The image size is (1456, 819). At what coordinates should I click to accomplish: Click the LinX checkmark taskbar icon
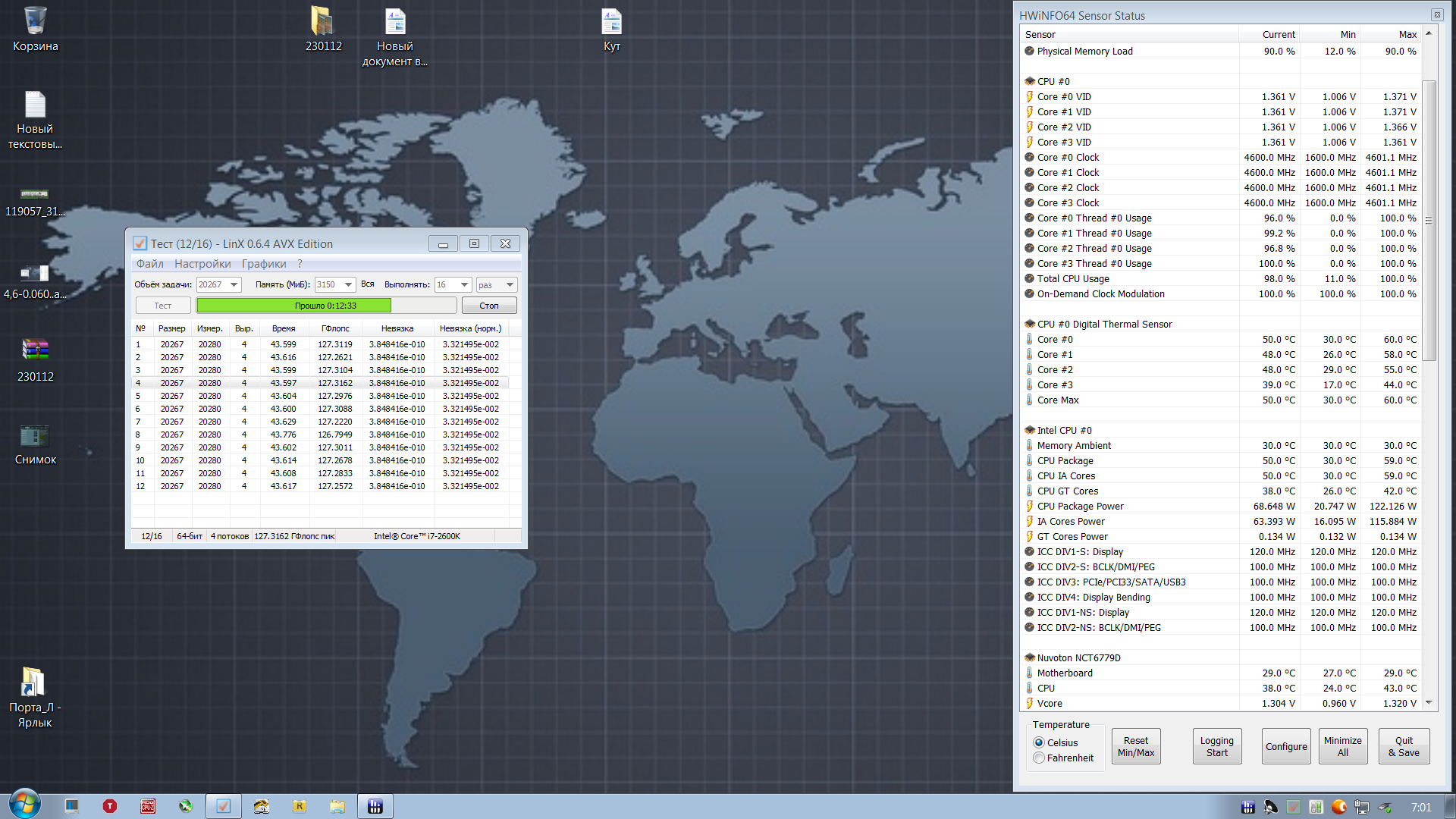[224, 806]
